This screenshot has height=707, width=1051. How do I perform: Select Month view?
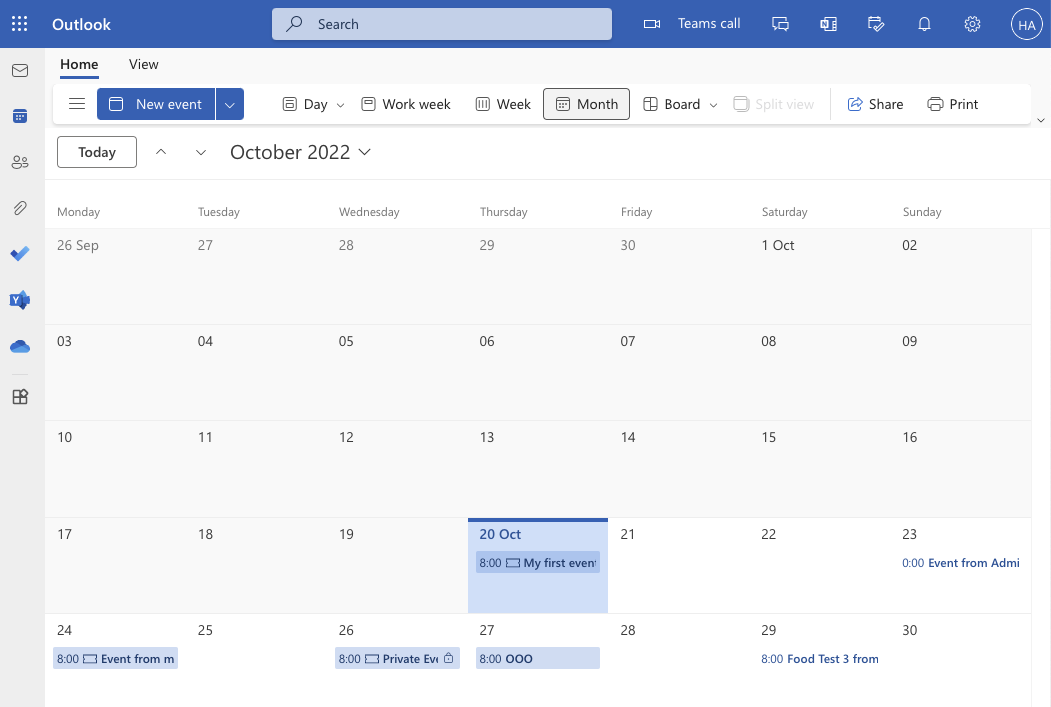click(586, 104)
